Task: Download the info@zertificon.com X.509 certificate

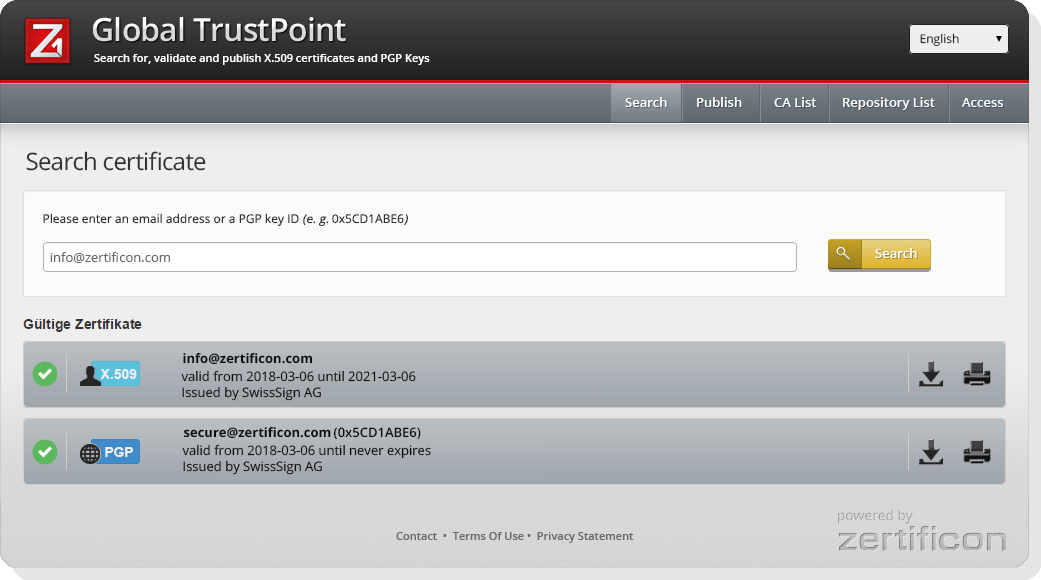Action: coord(931,374)
